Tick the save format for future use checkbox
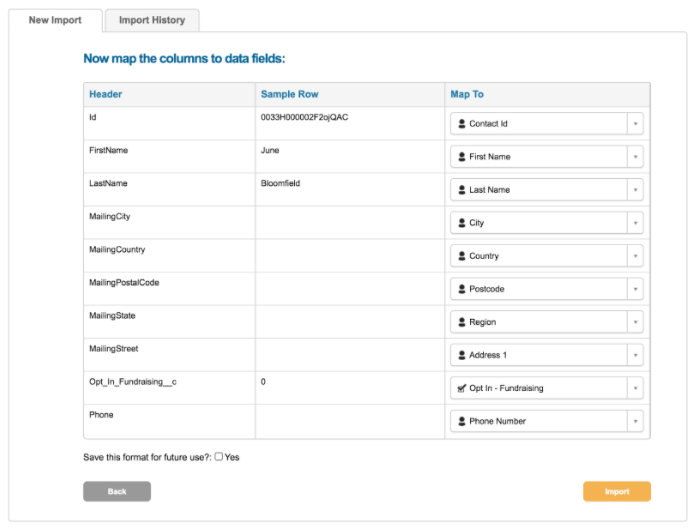The height and width of the screenshot is (529, 693). point(219,457)
